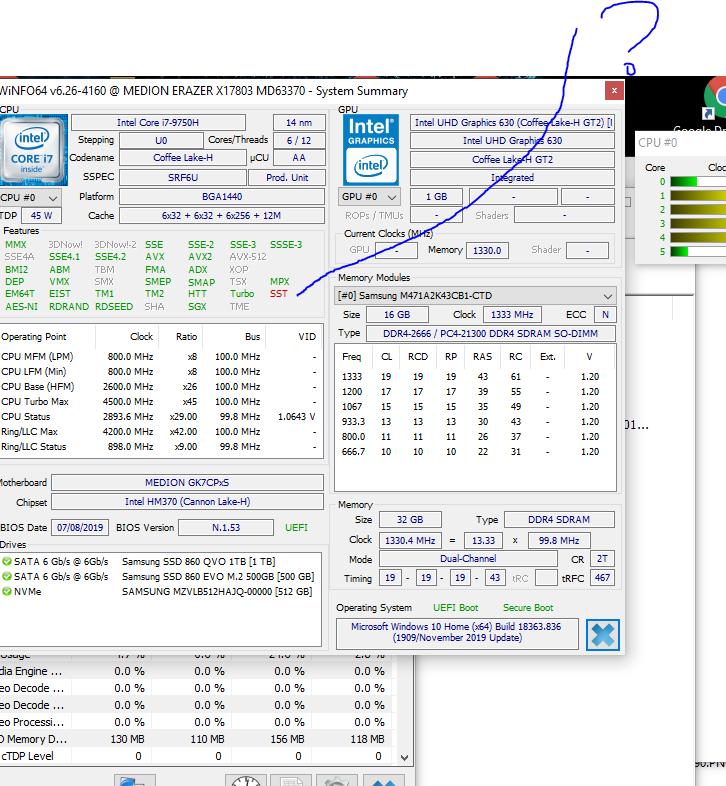
Task: Click green check icon next to NVMe drive
Action: click(7, 591)
